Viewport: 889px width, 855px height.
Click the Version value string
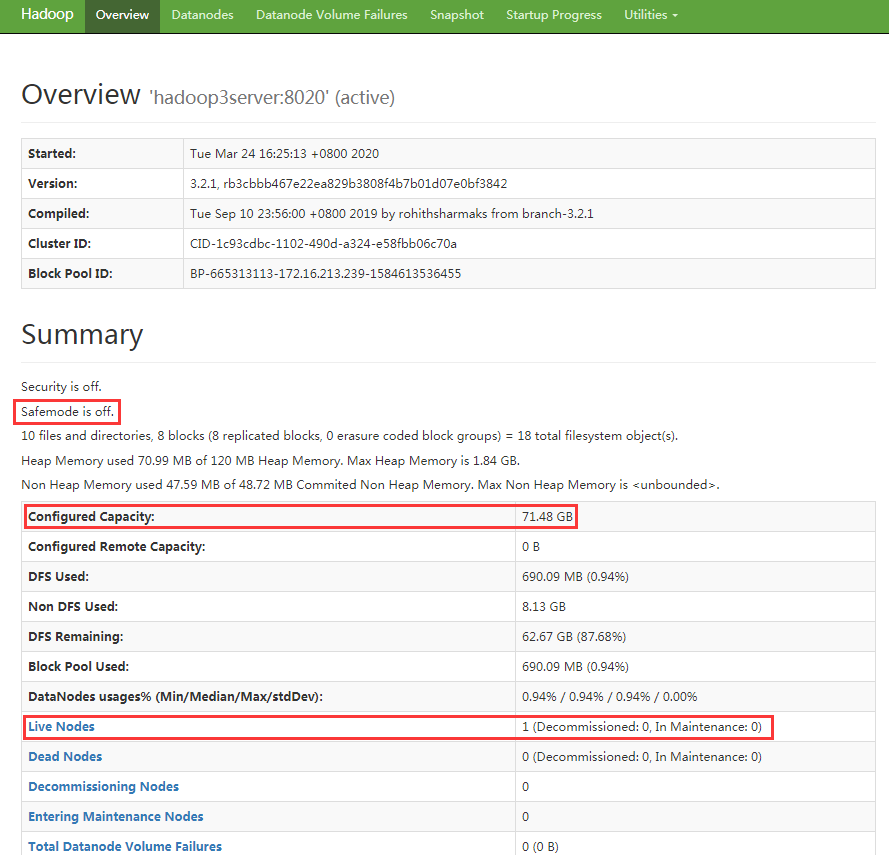(x=348, y=184)
